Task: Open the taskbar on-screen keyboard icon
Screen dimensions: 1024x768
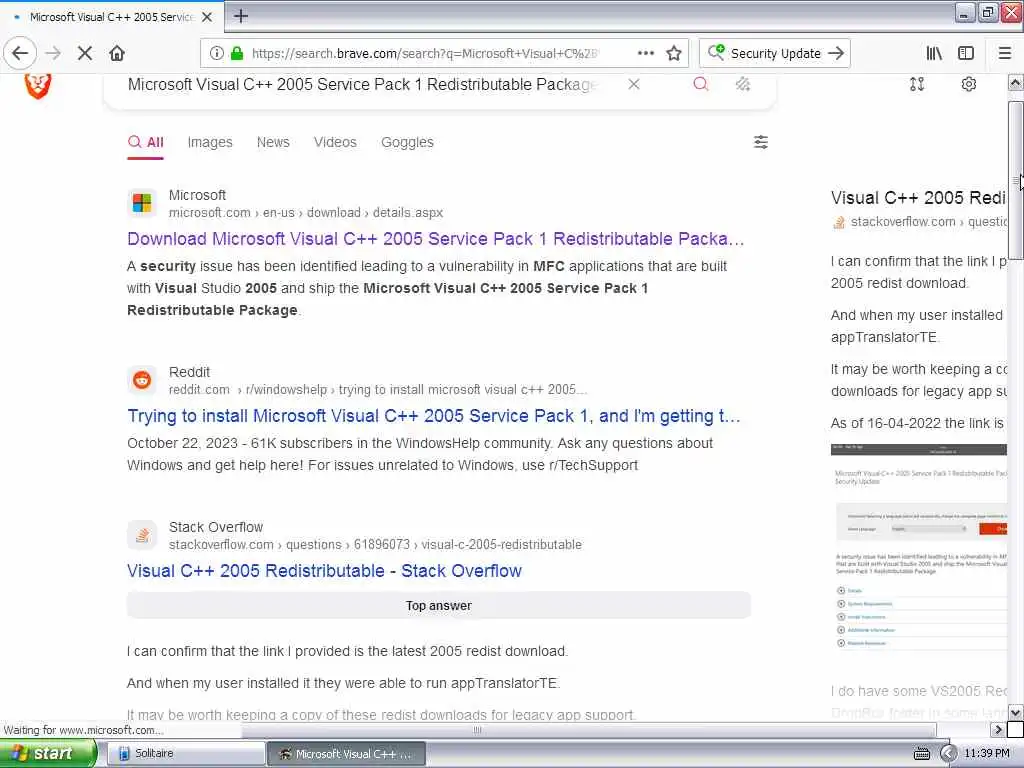Action: [x=921, y=754]
